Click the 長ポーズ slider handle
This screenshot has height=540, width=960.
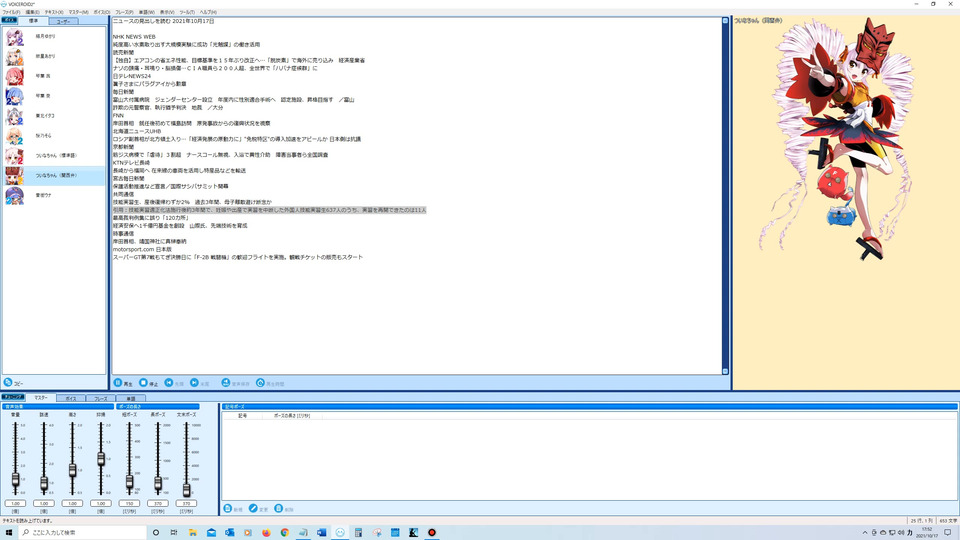(x=158, y=484)
